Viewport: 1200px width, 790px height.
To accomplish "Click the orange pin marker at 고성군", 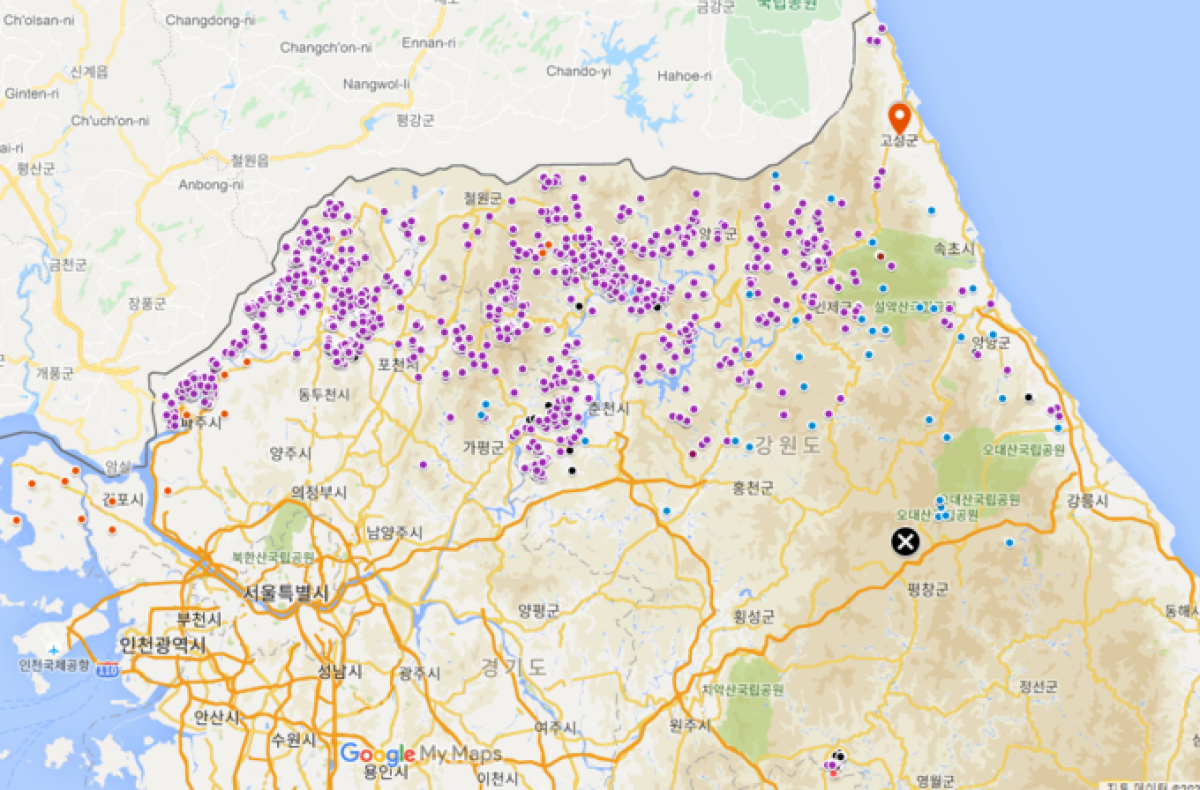I will point(899,116).
